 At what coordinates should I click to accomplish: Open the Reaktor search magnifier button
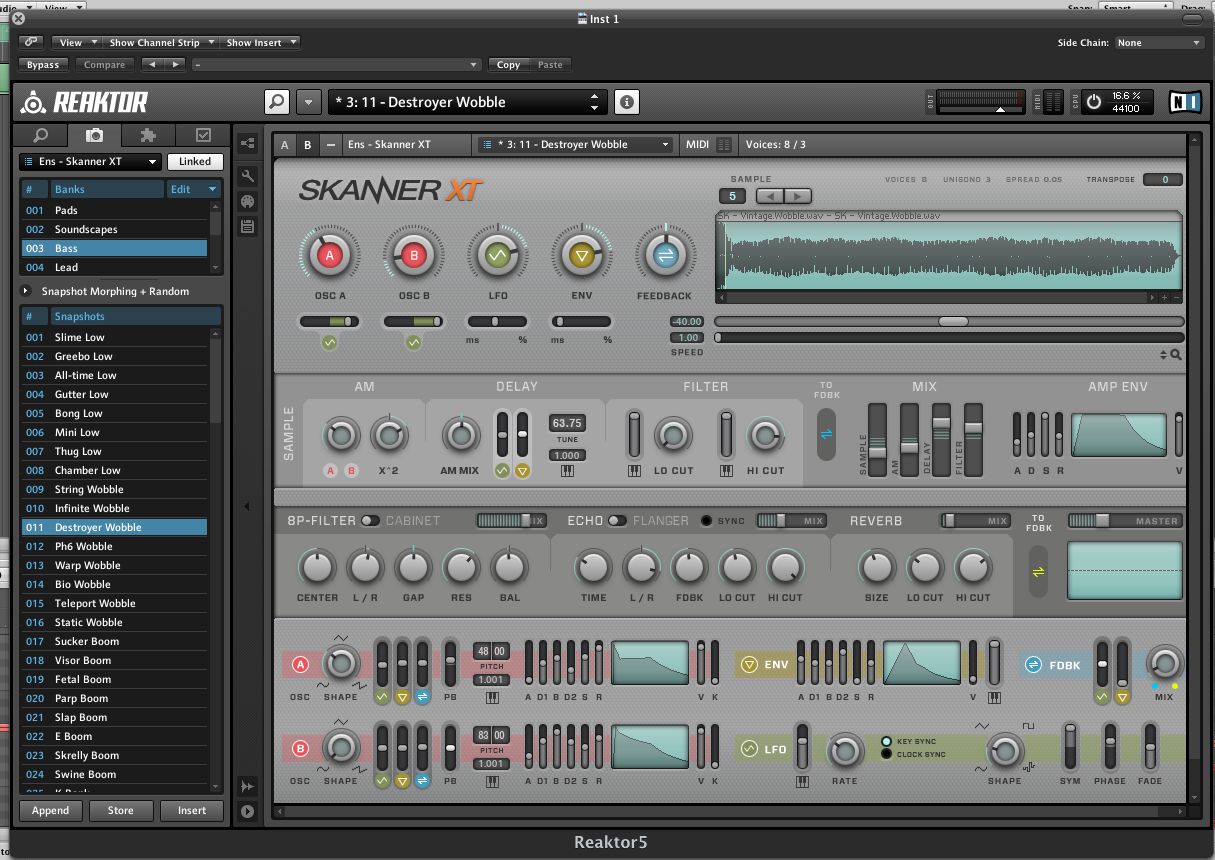(277, 102)
